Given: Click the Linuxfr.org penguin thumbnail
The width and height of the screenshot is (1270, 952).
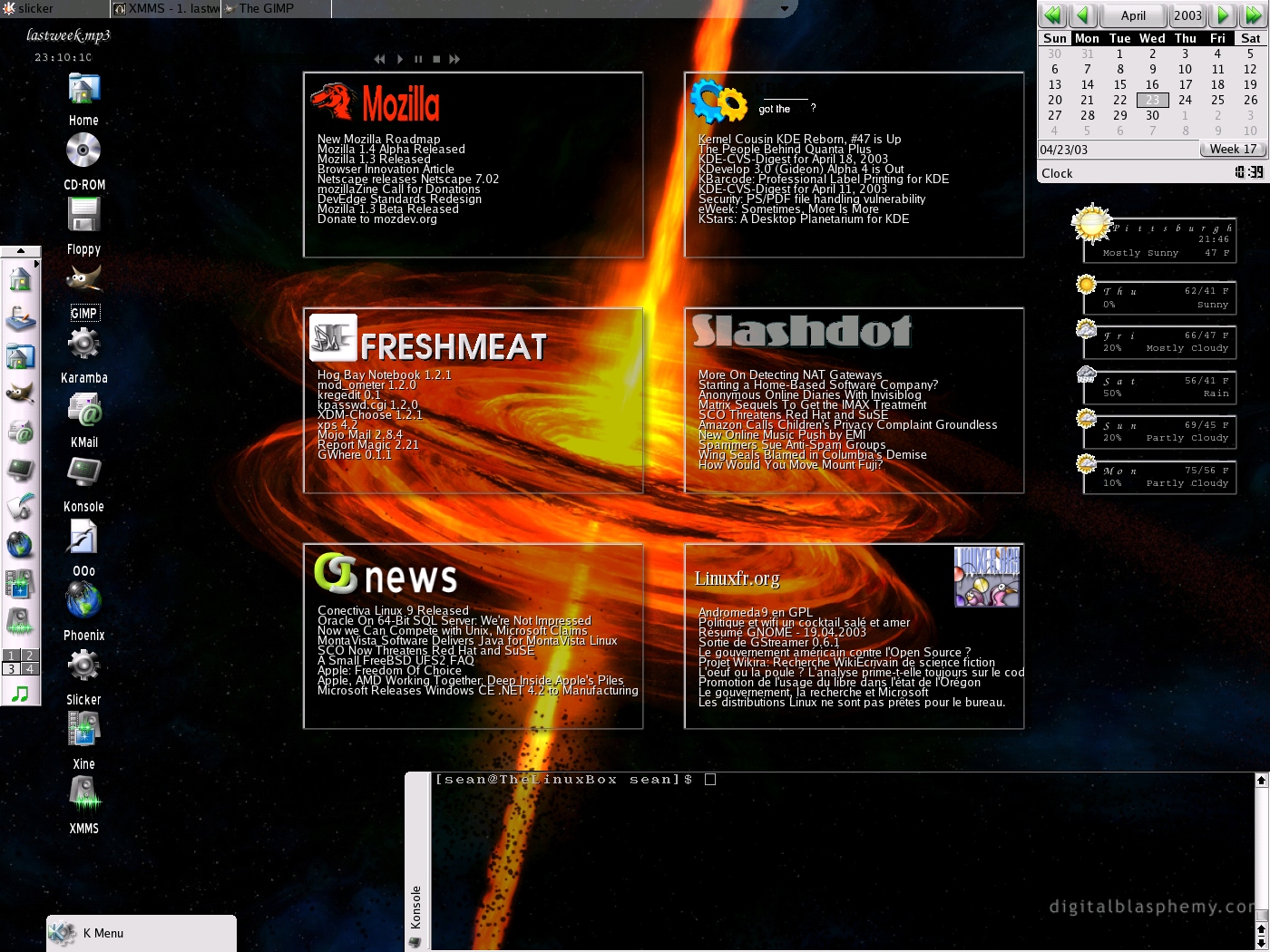Looking at the screenshot, I should (987, 577).
